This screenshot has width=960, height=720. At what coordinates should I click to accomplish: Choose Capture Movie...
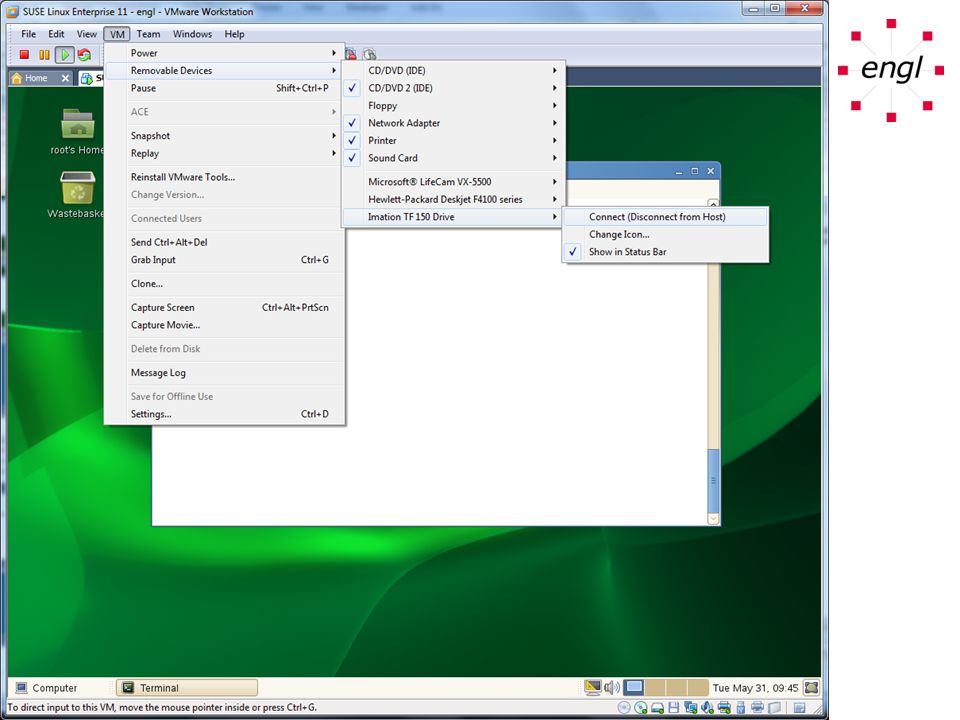click(224, 325)
